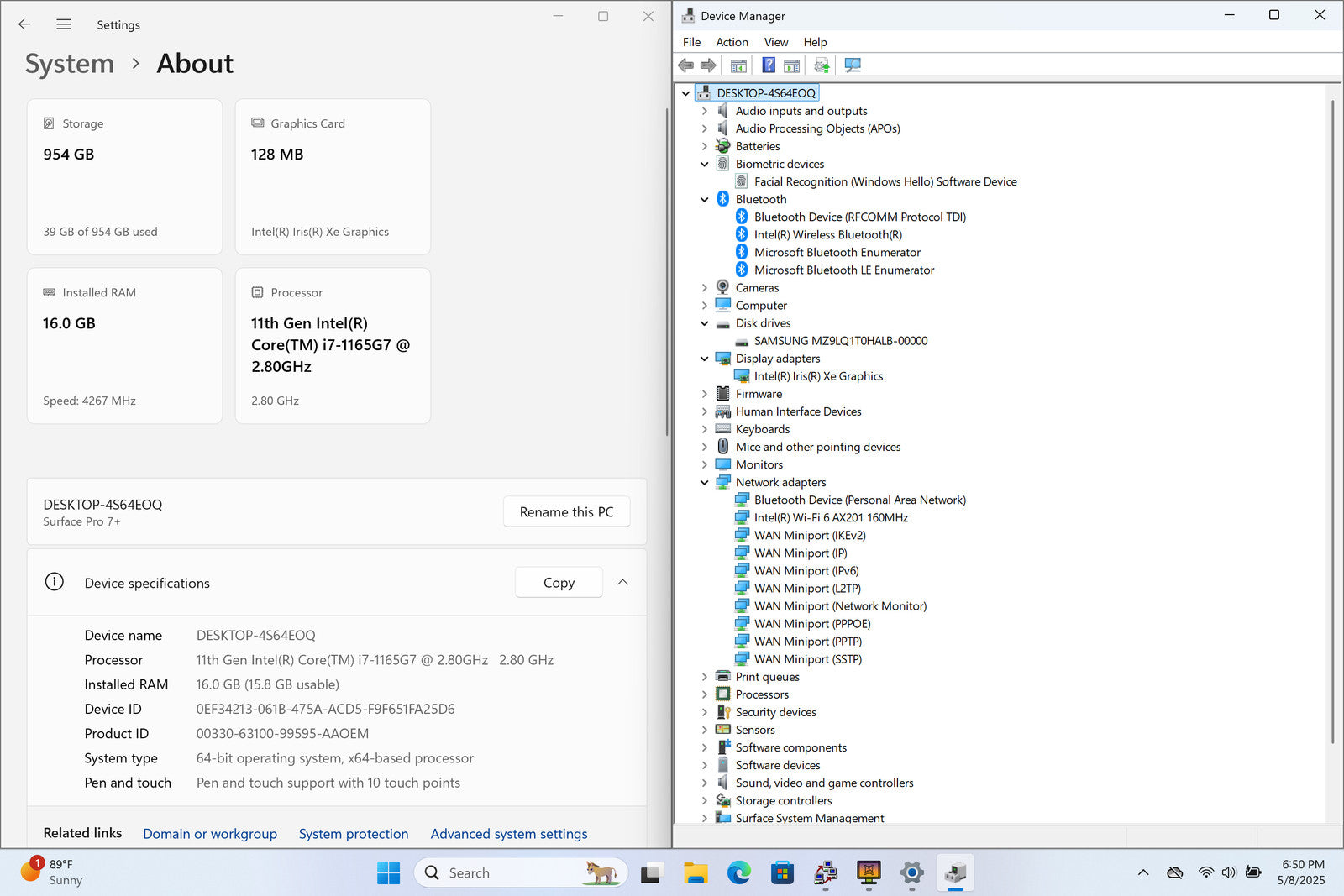Scan for hardware changes toolbar icon
This screenshot has width=1344, height=896.
tap(853, 65)
